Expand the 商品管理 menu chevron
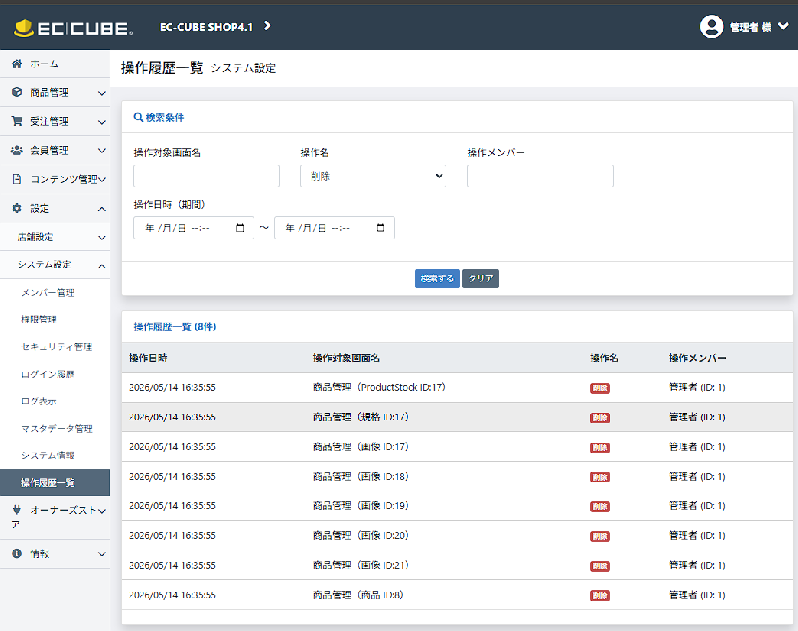Viewport: 798px width, 631px height. click(102, 93)
